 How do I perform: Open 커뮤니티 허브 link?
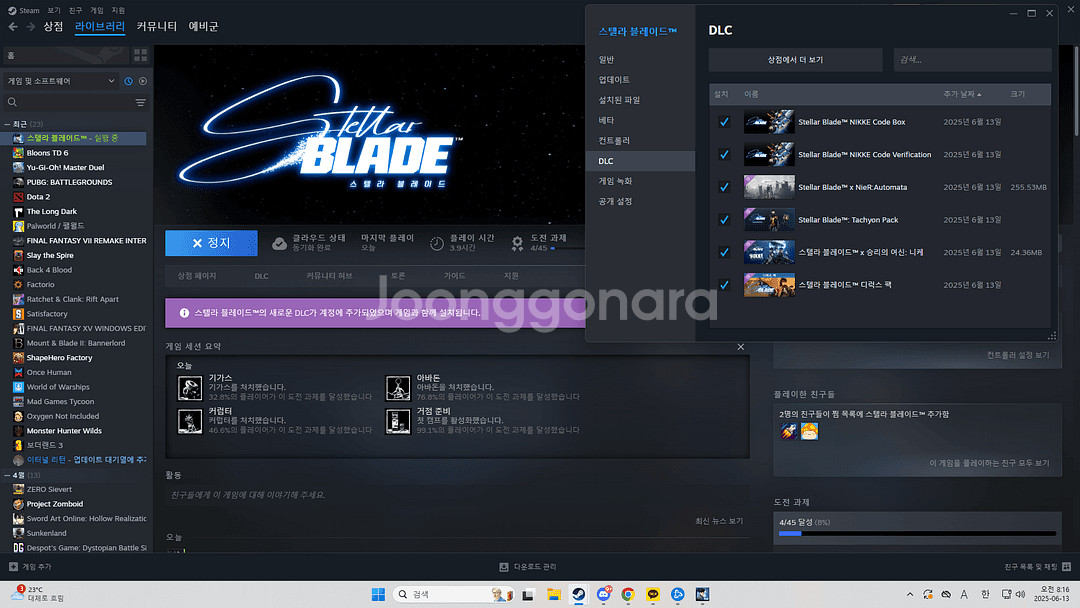coord(329,276)
